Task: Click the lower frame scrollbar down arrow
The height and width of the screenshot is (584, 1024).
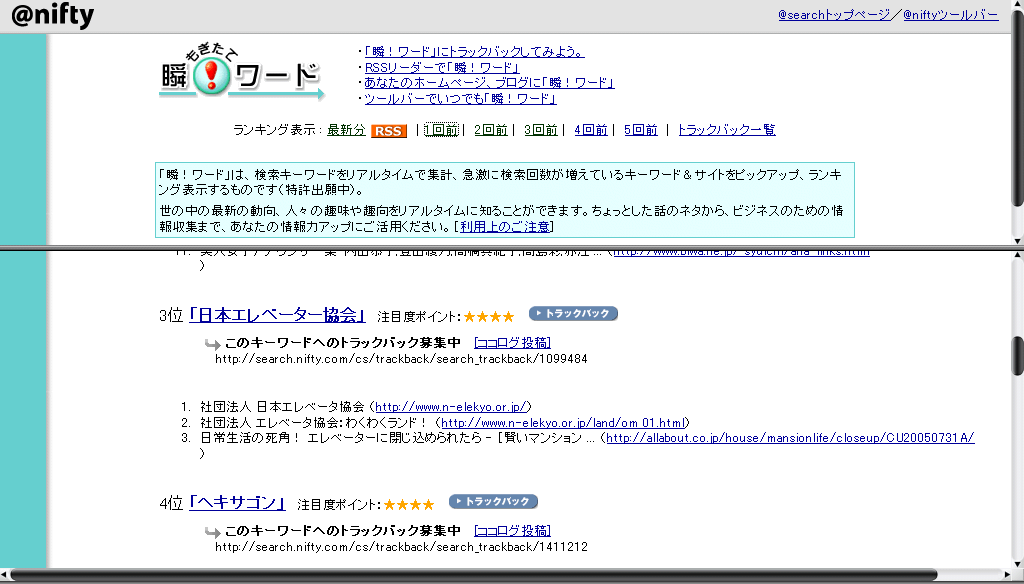Action: [x=1017, y=564]
